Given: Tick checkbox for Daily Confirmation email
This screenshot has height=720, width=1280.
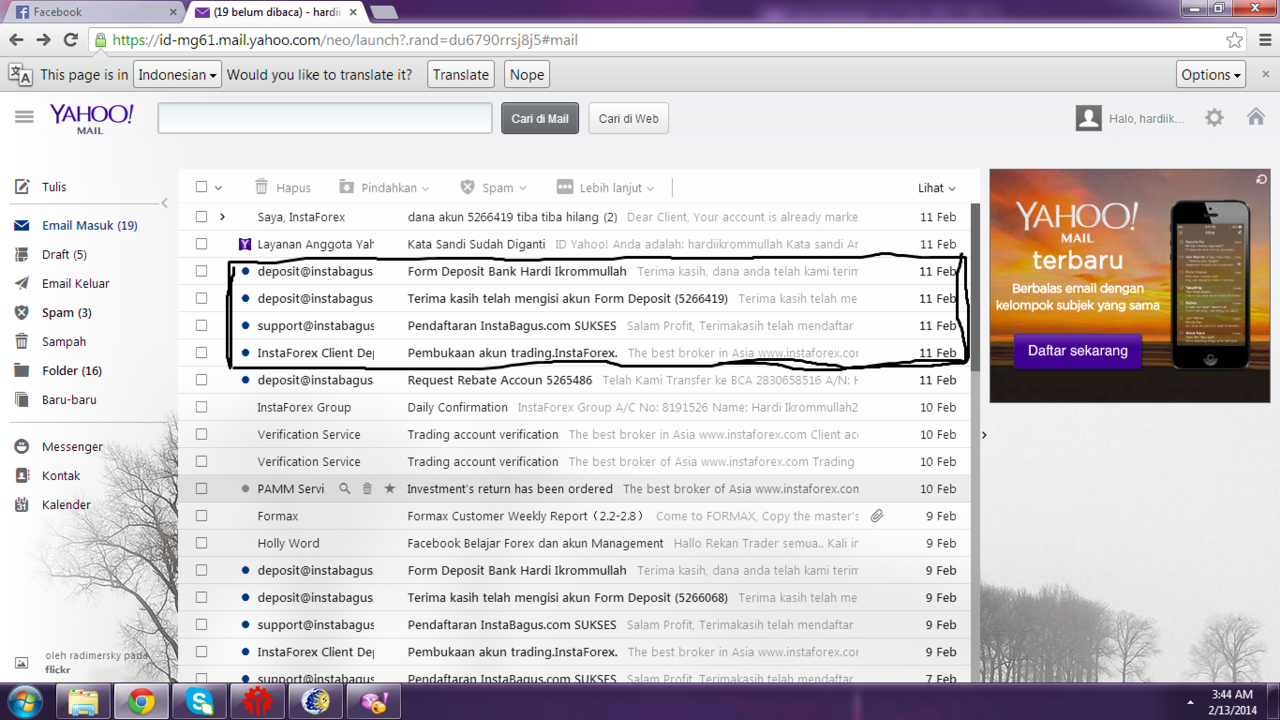Looking at the screenshot, I should [202, 407].
